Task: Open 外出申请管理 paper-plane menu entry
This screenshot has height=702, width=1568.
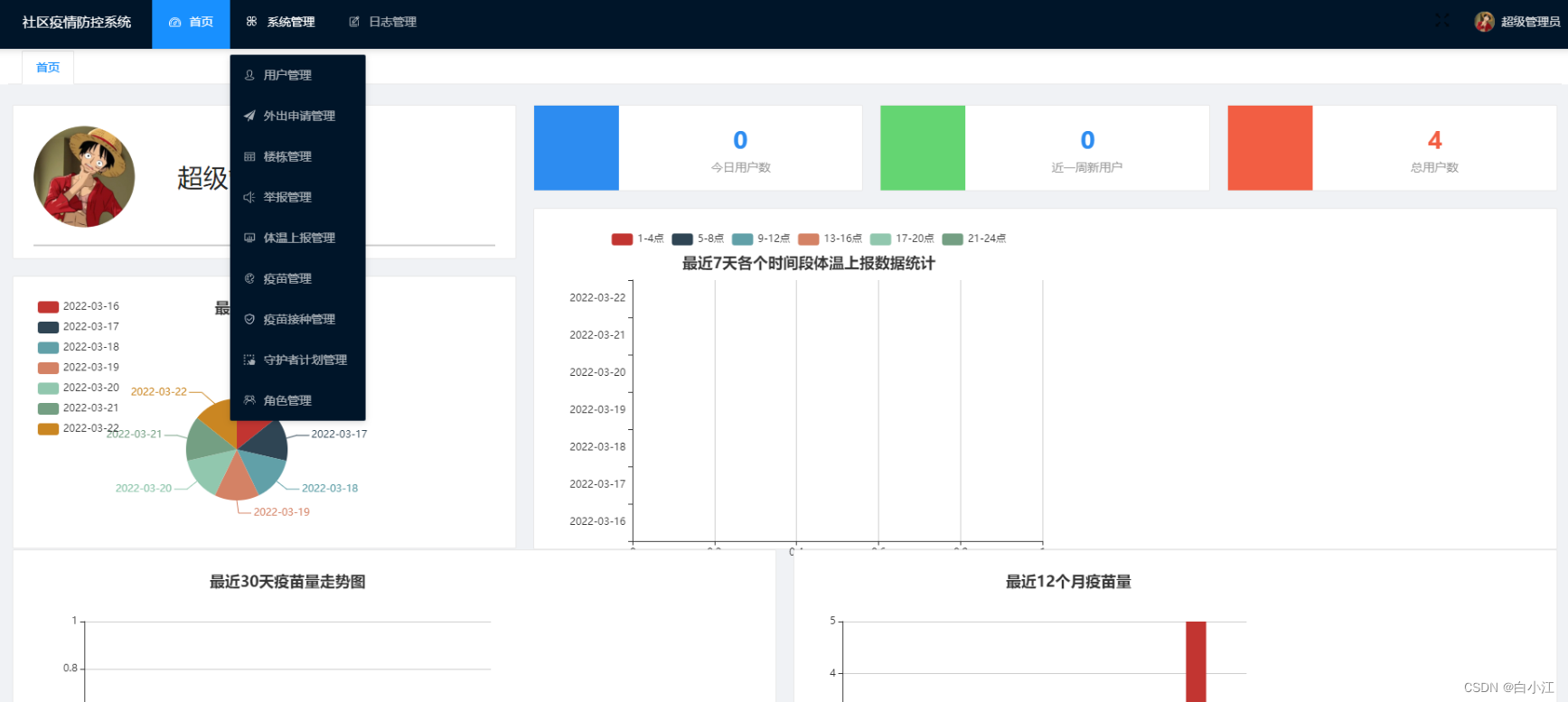Action: click(297, 116)
